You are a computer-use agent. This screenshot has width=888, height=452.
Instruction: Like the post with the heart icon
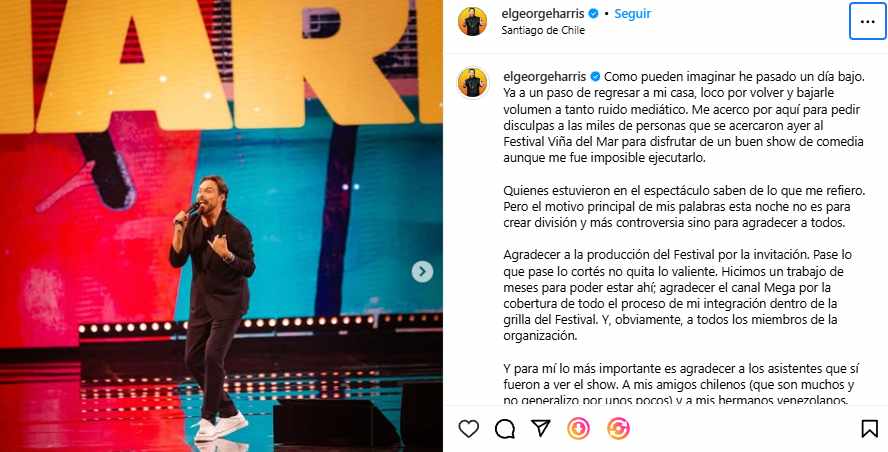468,429
